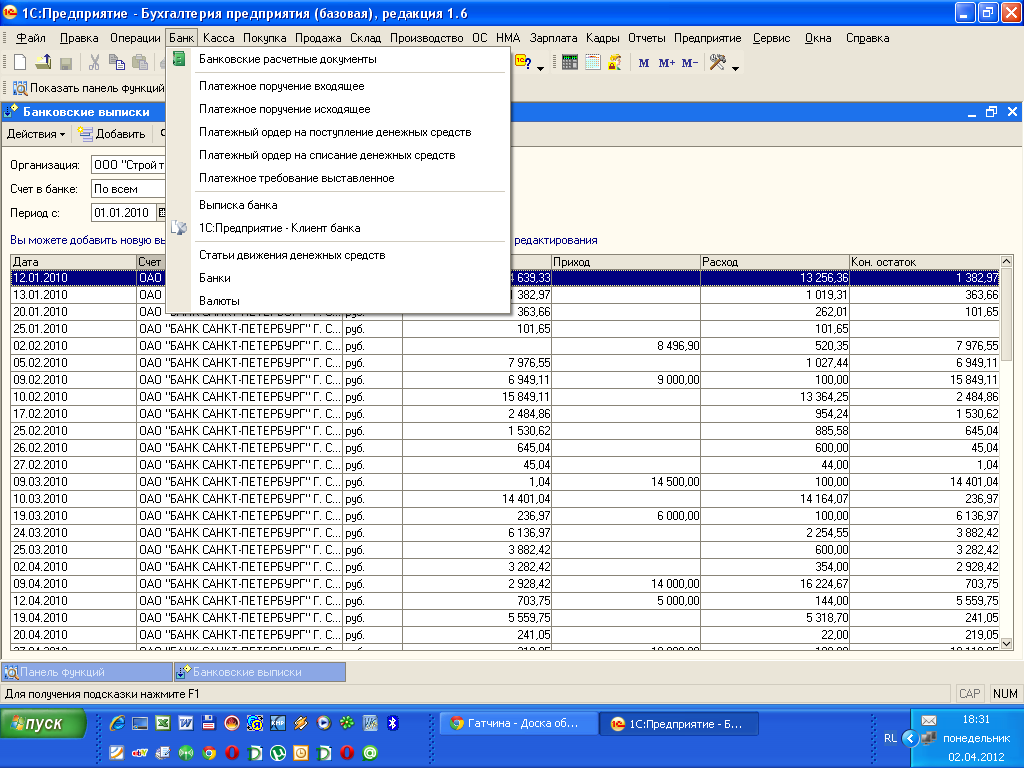Choose Выписка банка from the menu

coord(238,205)
